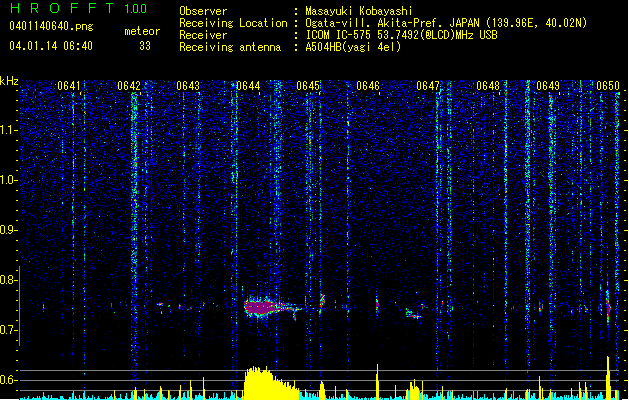629x400 pixels.
Task: Click the Observer field label
Action: [x=203, y=11]
